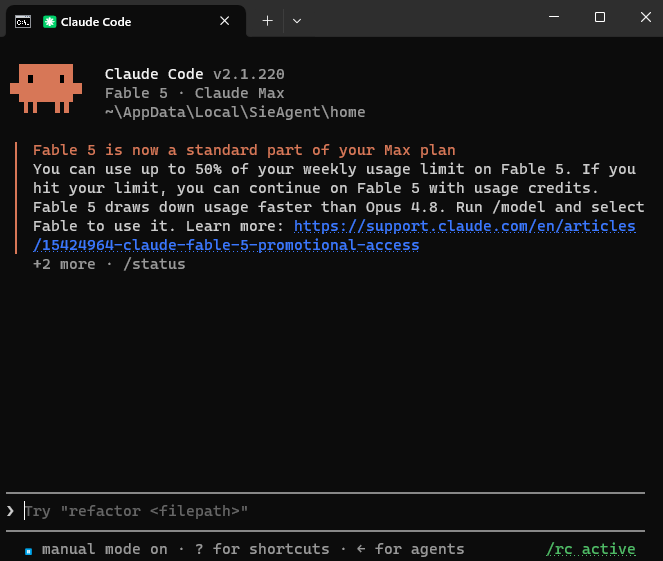
Task: Open the support.claude.com articles link
Action: [x=465, y=226]
